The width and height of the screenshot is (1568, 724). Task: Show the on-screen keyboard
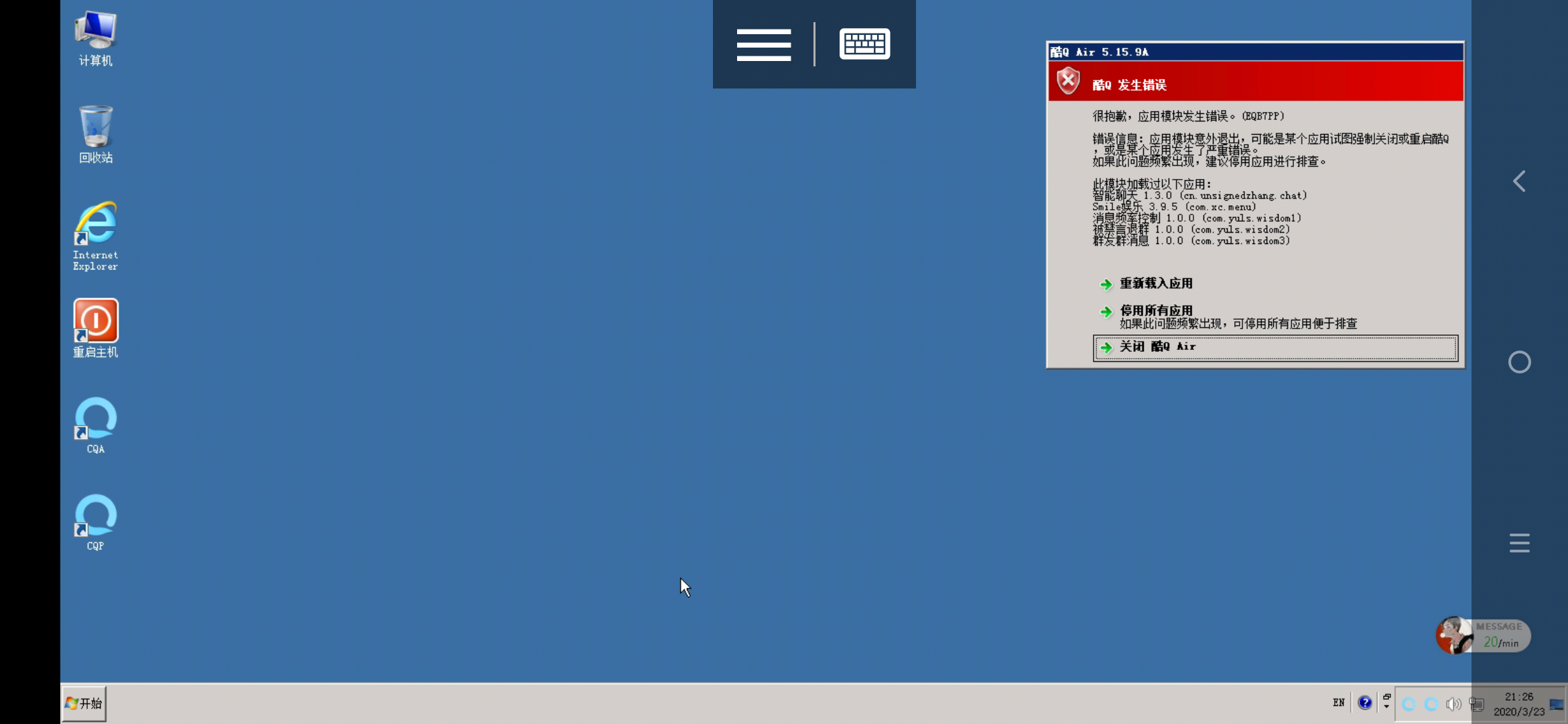864,44
